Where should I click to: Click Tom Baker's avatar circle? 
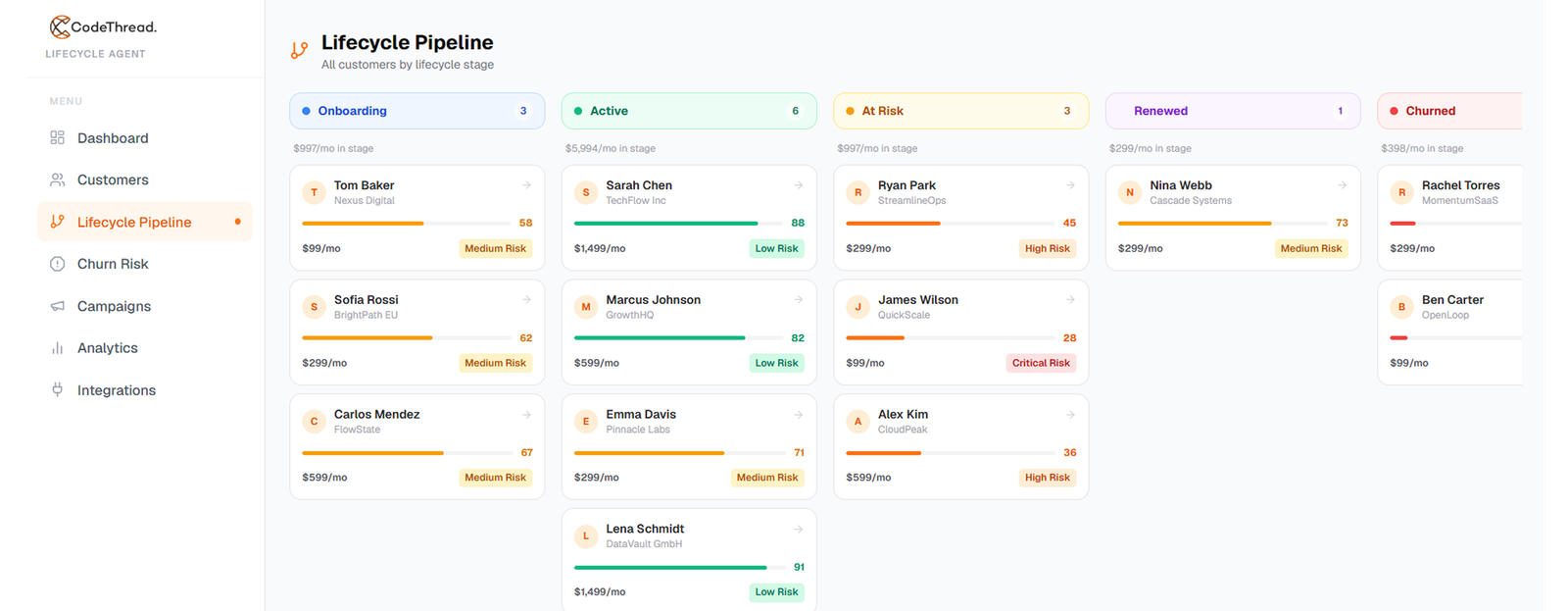click(314, 192)
